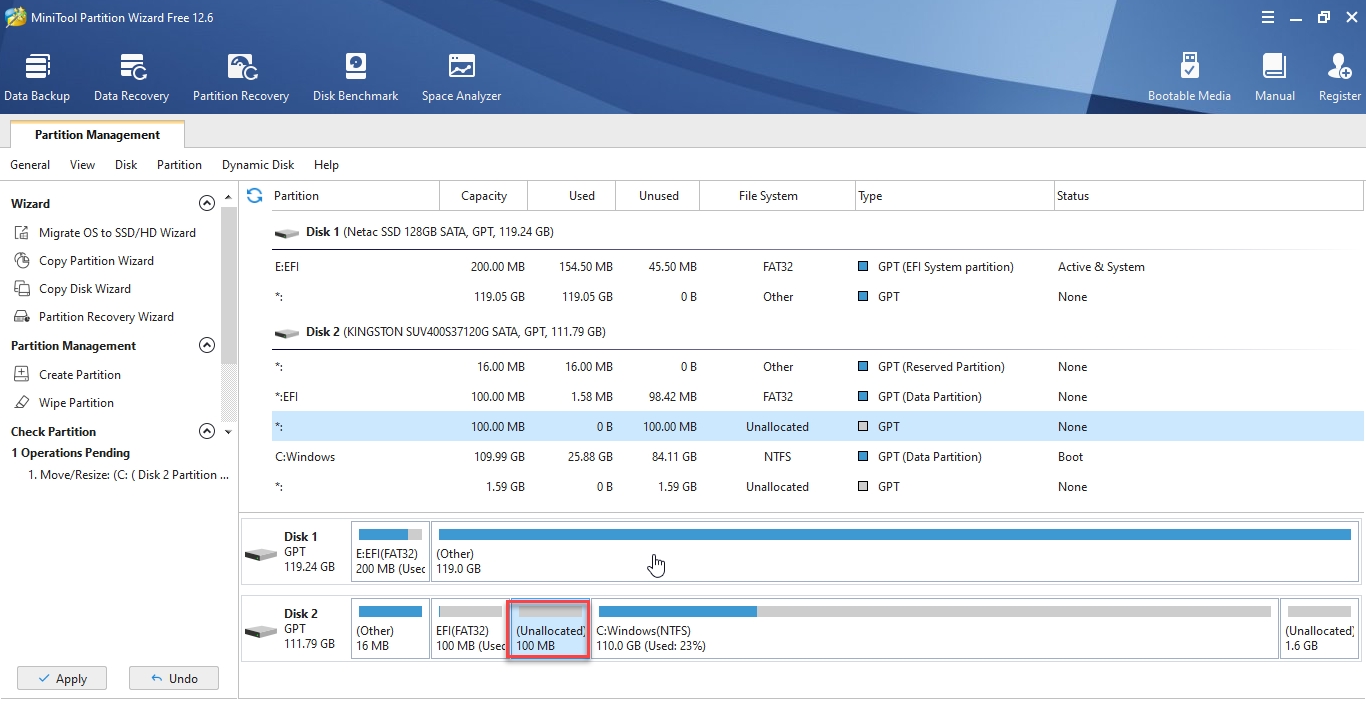Click the MiniTool app logo in the title bar
1366x720 pixels.
tap(16, 17)
